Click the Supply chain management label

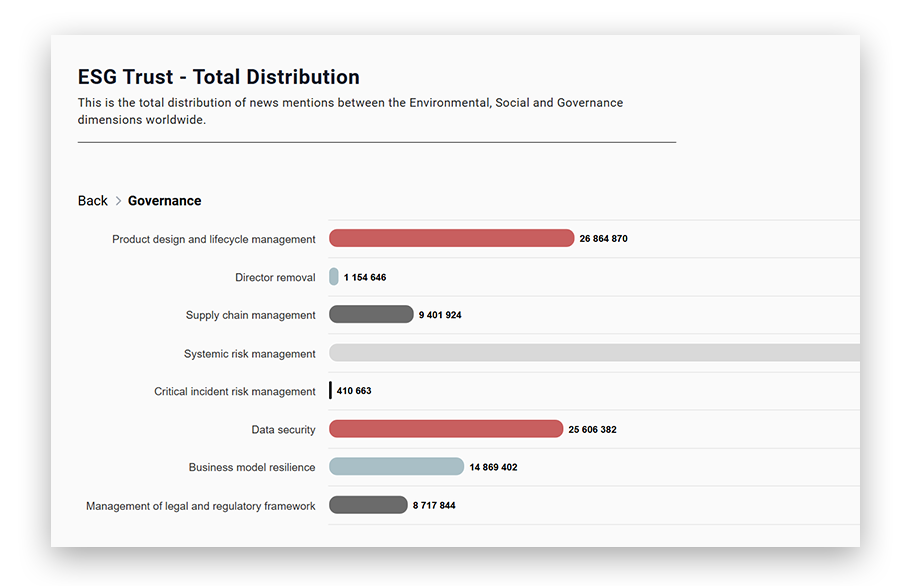pyautogui.click(x=251, y=315)
